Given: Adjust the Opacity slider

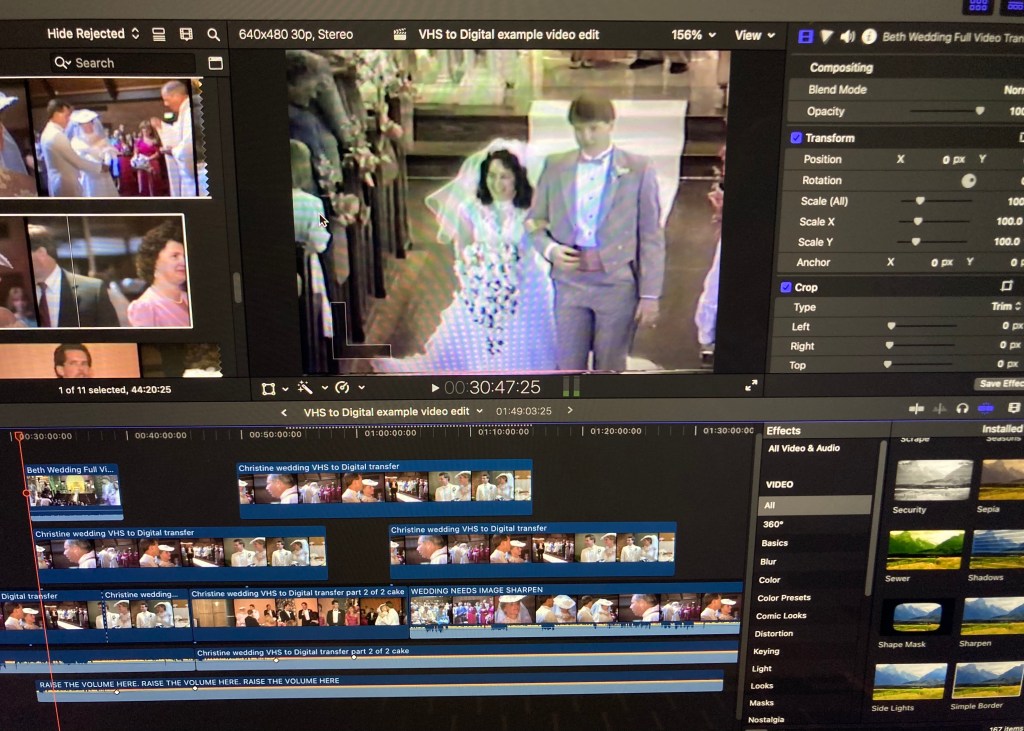Looking at the screenshot, I should tap(979, 112).
